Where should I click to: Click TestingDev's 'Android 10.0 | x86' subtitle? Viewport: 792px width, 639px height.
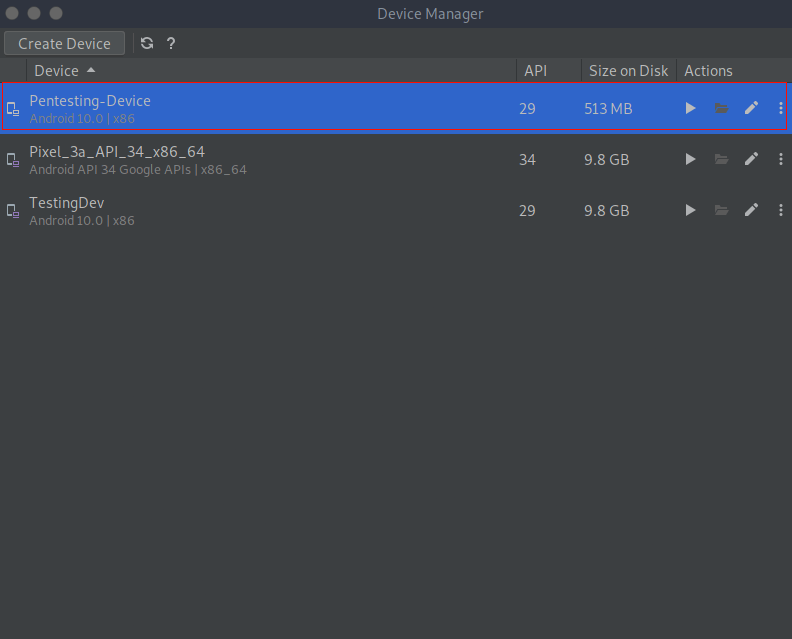[x=82, y=221]
